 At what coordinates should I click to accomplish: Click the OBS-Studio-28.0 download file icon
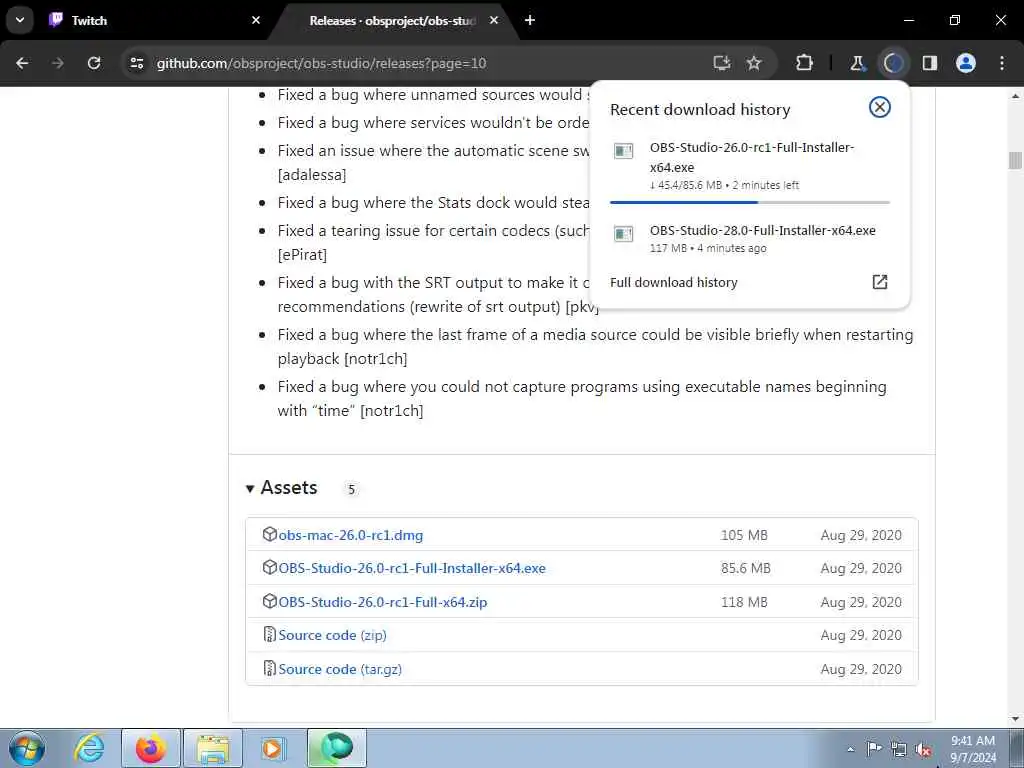[x=624, y=234]
